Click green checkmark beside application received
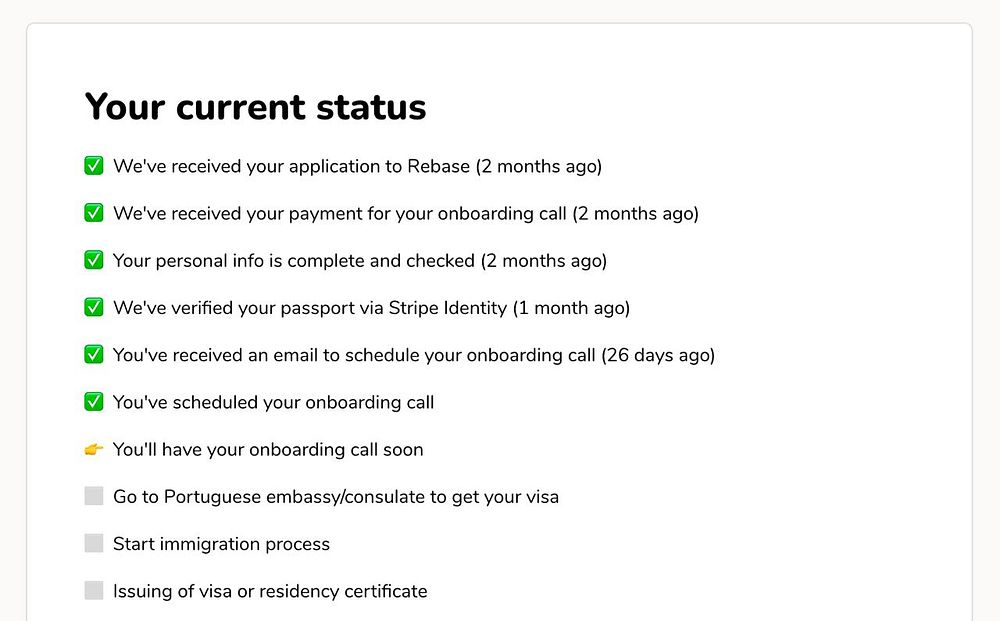Screen dimensions: 1000x621 pyautogui.click(x=94, y=166)
